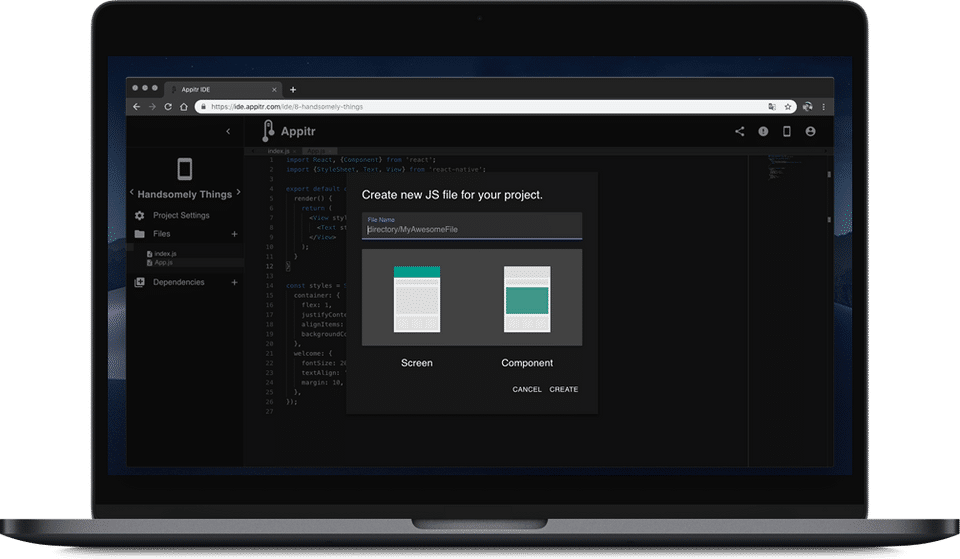
Task: Switch to the index.js editor tab
Action: tap(279, 151)
